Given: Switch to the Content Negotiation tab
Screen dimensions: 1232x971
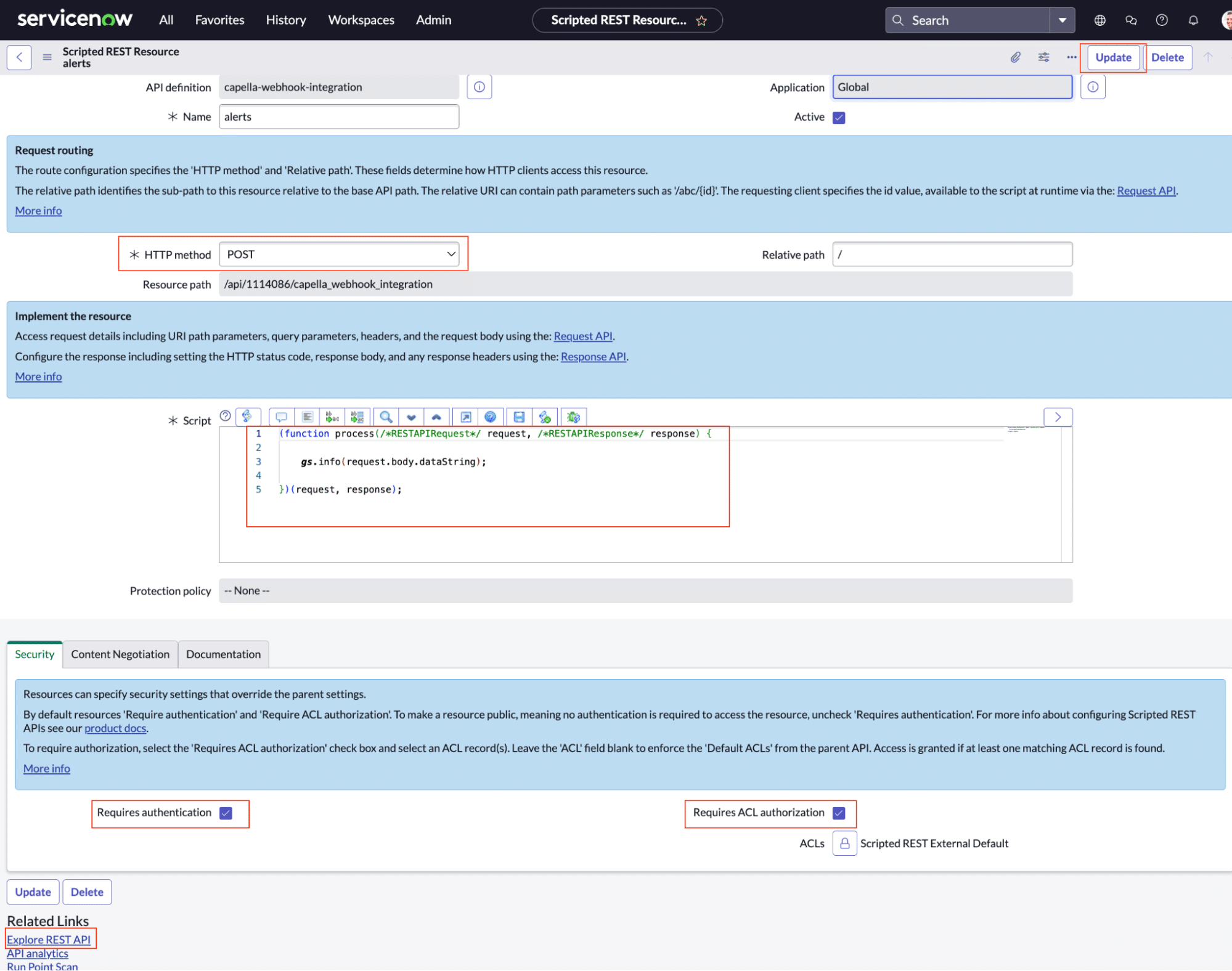Looking at the screenshot, I should 120,654.
